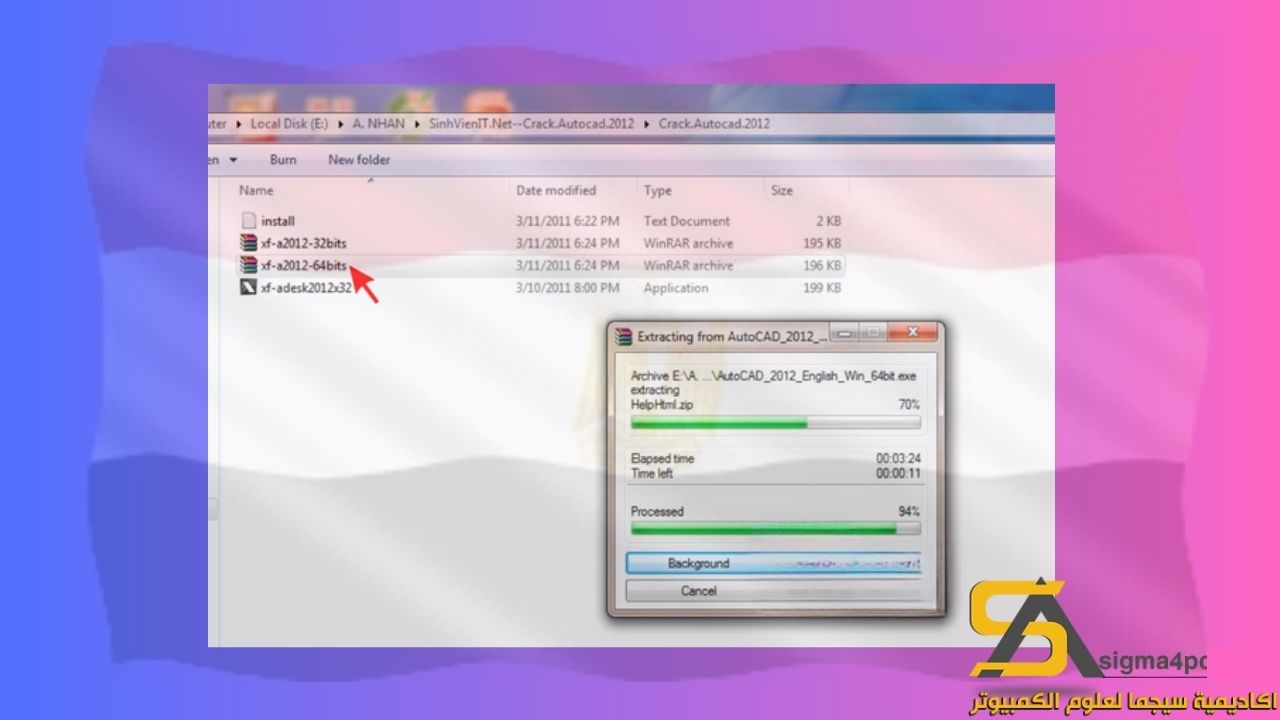Click the Processed total progress bar
Viewport: 1280px width, 720px height.
(775, 529)
